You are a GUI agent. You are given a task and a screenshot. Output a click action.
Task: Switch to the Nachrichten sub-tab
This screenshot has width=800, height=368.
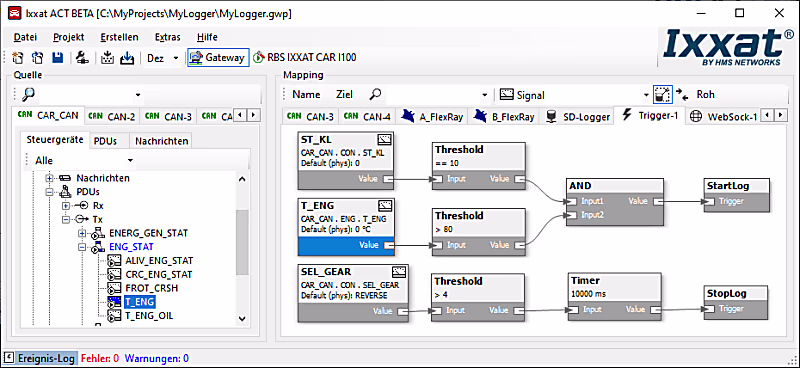point(161,141)
